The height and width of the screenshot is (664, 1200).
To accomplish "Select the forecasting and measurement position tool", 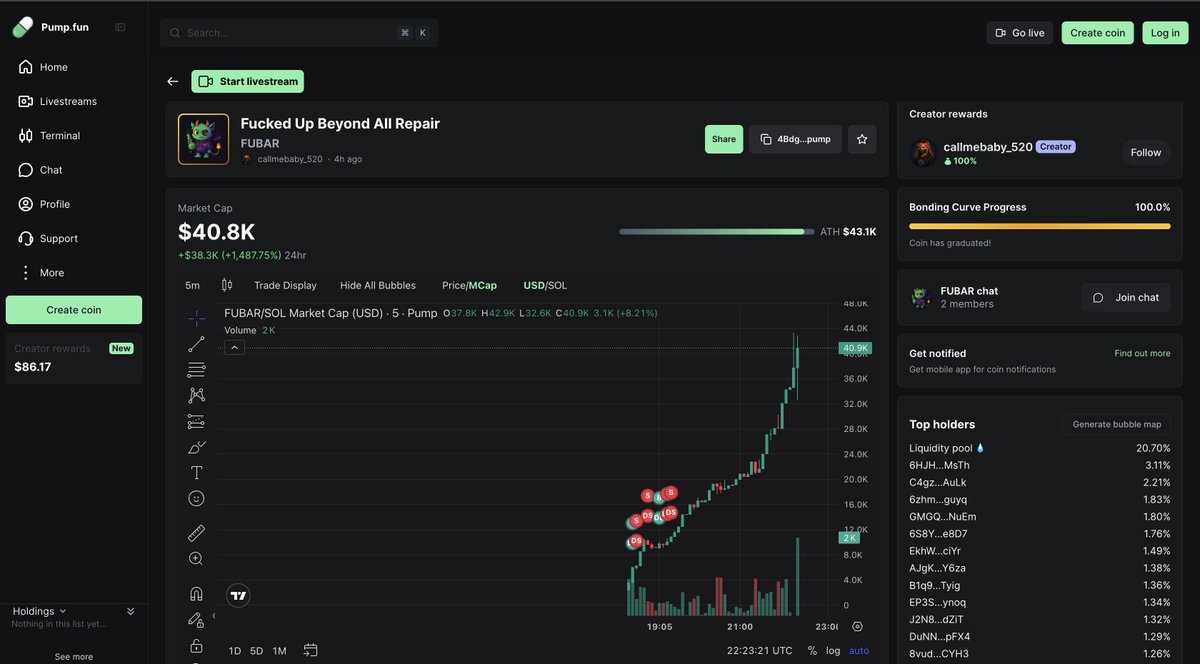I will click(196, 421).
